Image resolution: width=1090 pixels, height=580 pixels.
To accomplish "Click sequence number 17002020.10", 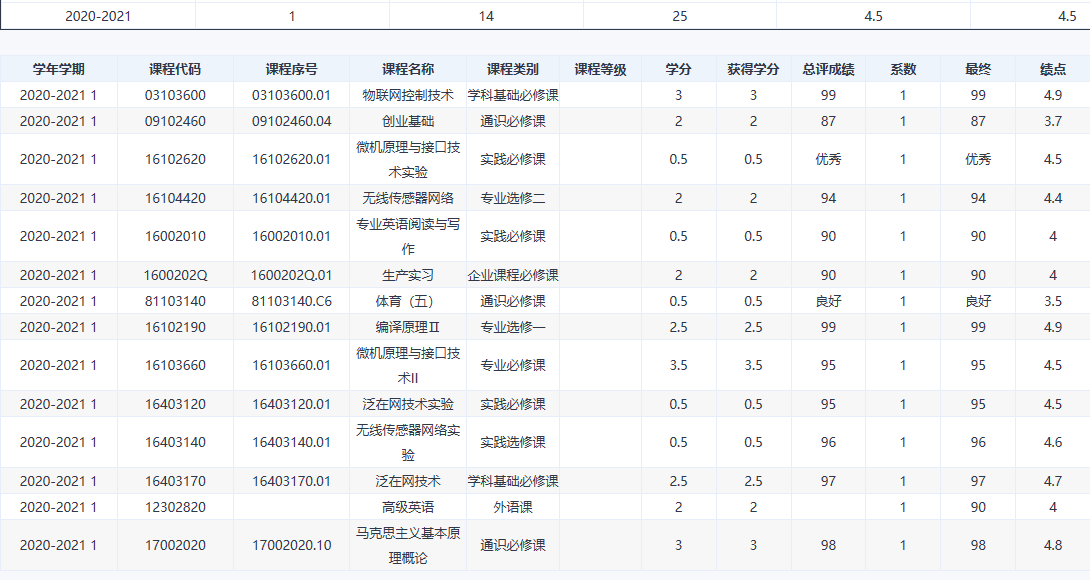I will coord(291,545).
